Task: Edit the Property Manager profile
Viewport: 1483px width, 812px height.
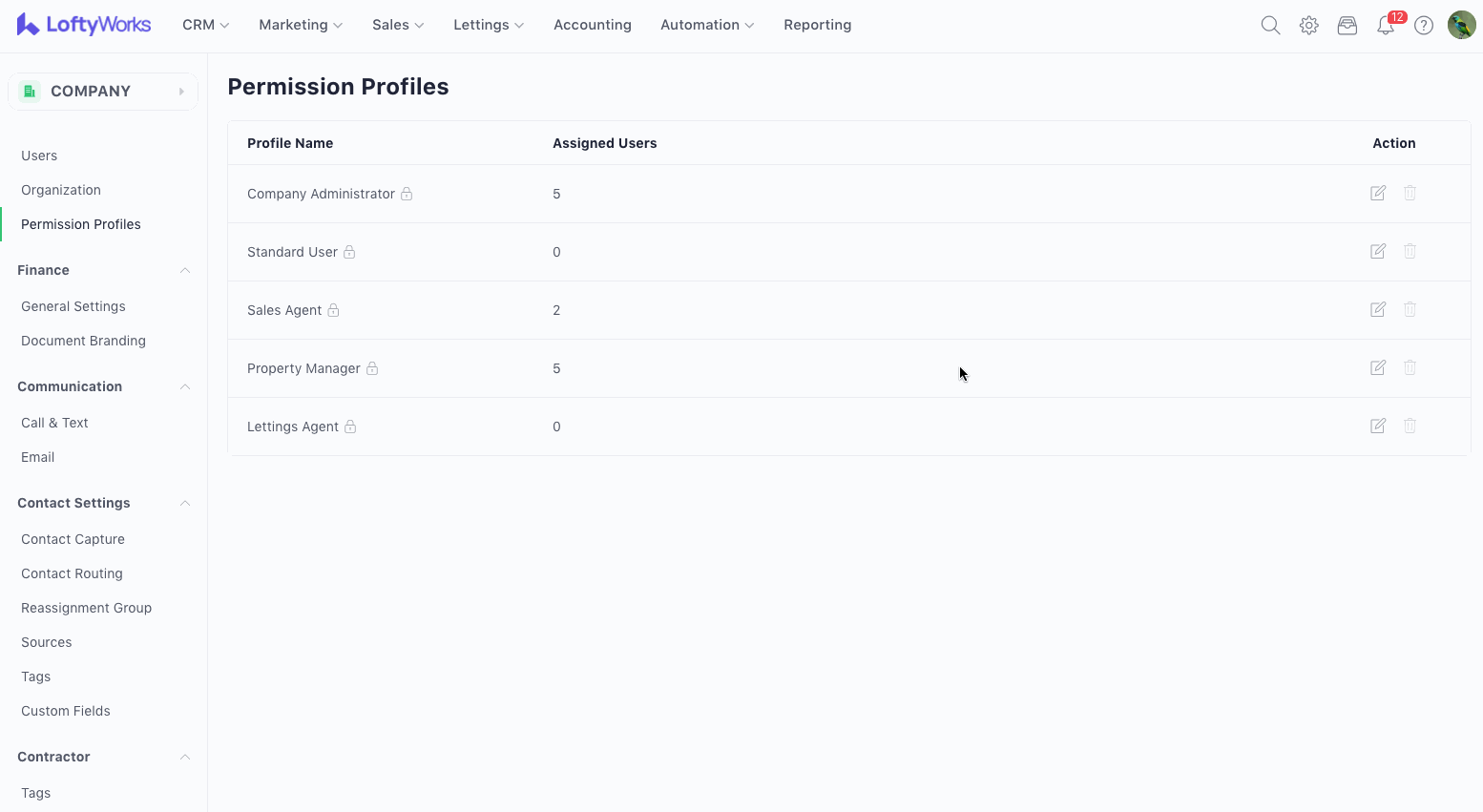Action: point(1377,368)
